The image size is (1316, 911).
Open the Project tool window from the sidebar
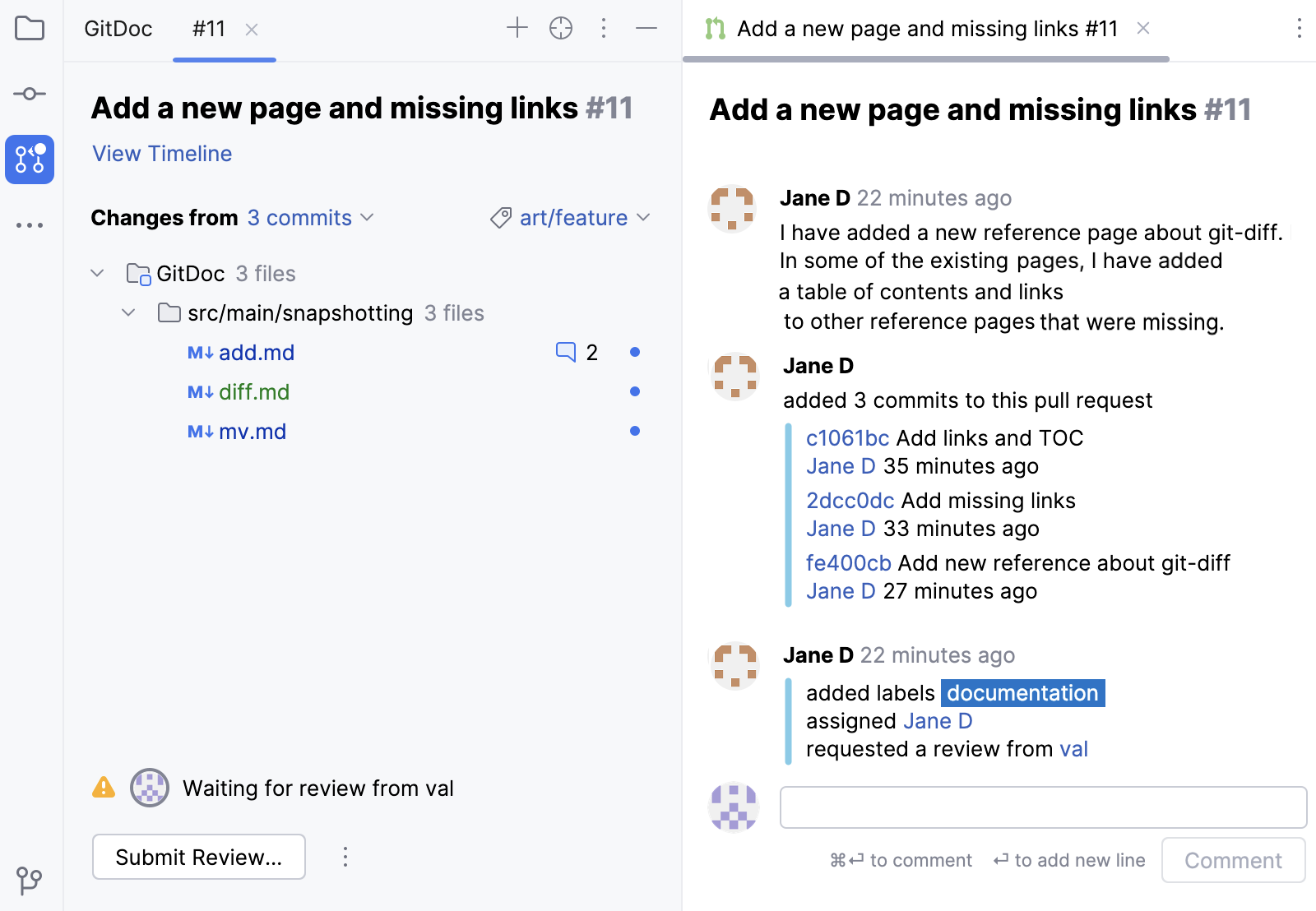(x=30, y=28)
